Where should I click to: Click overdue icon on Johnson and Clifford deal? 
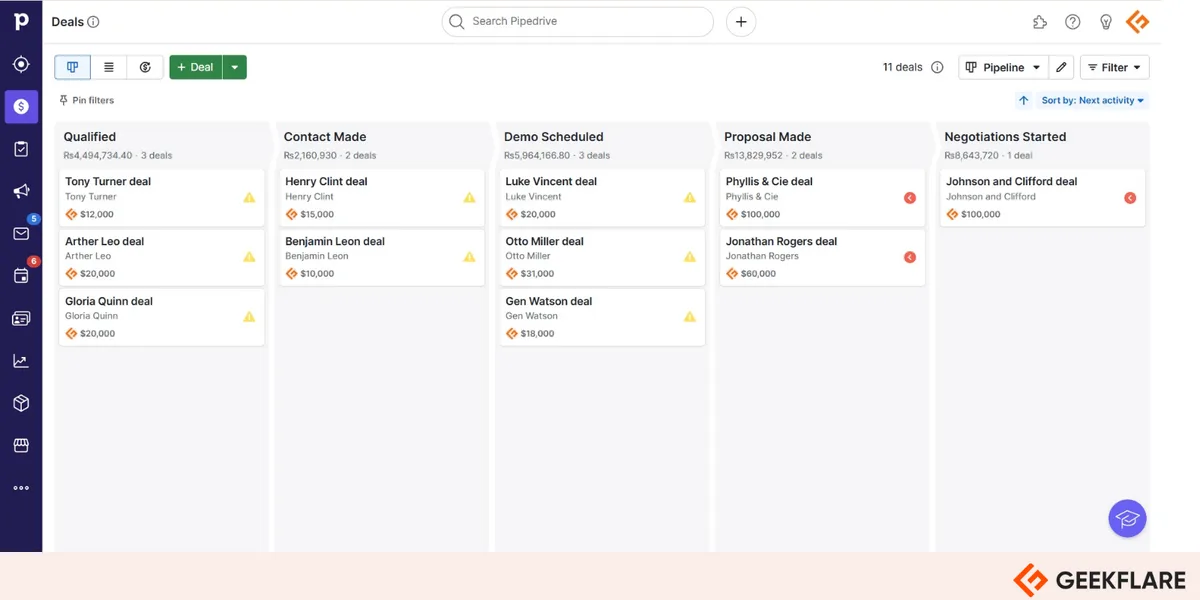[1130, 198]
